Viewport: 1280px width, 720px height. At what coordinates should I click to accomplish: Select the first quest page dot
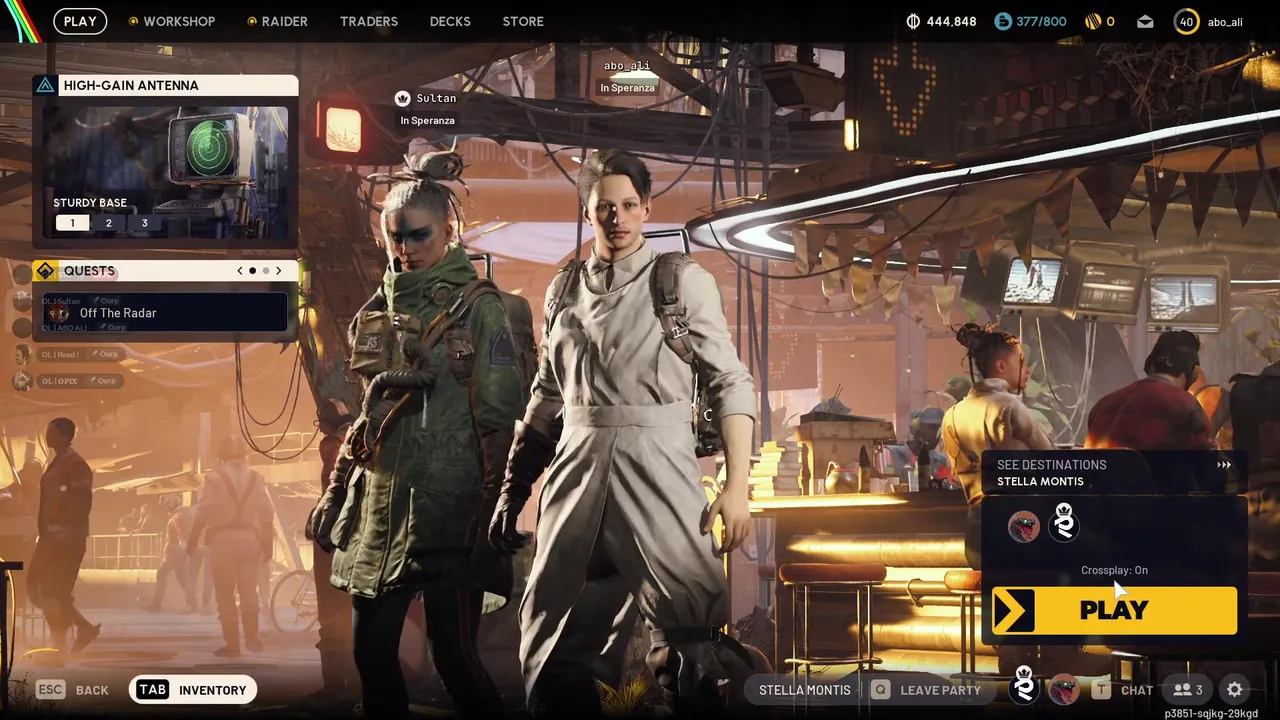pos(252,271)
